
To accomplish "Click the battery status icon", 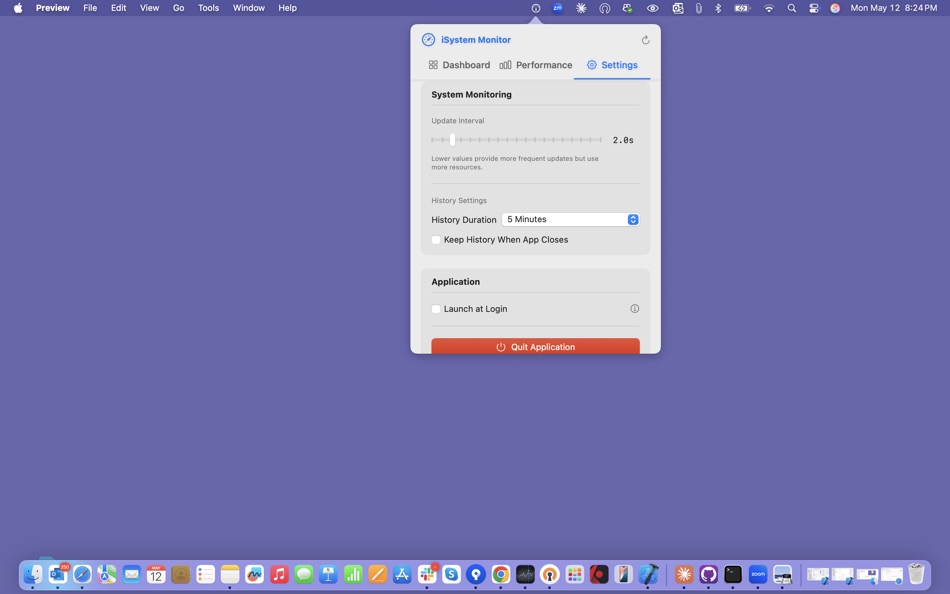I will click(x=741, y=8).
